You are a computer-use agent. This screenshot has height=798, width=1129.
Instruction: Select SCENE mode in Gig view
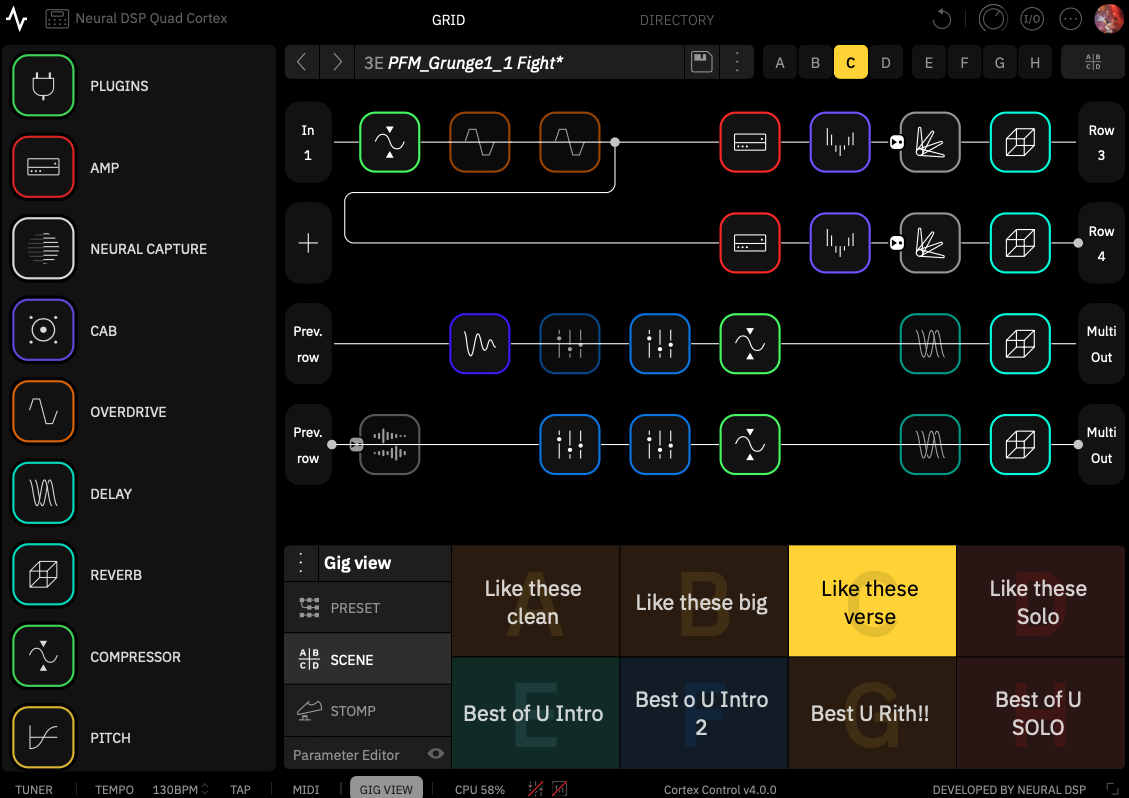(368, 659)
